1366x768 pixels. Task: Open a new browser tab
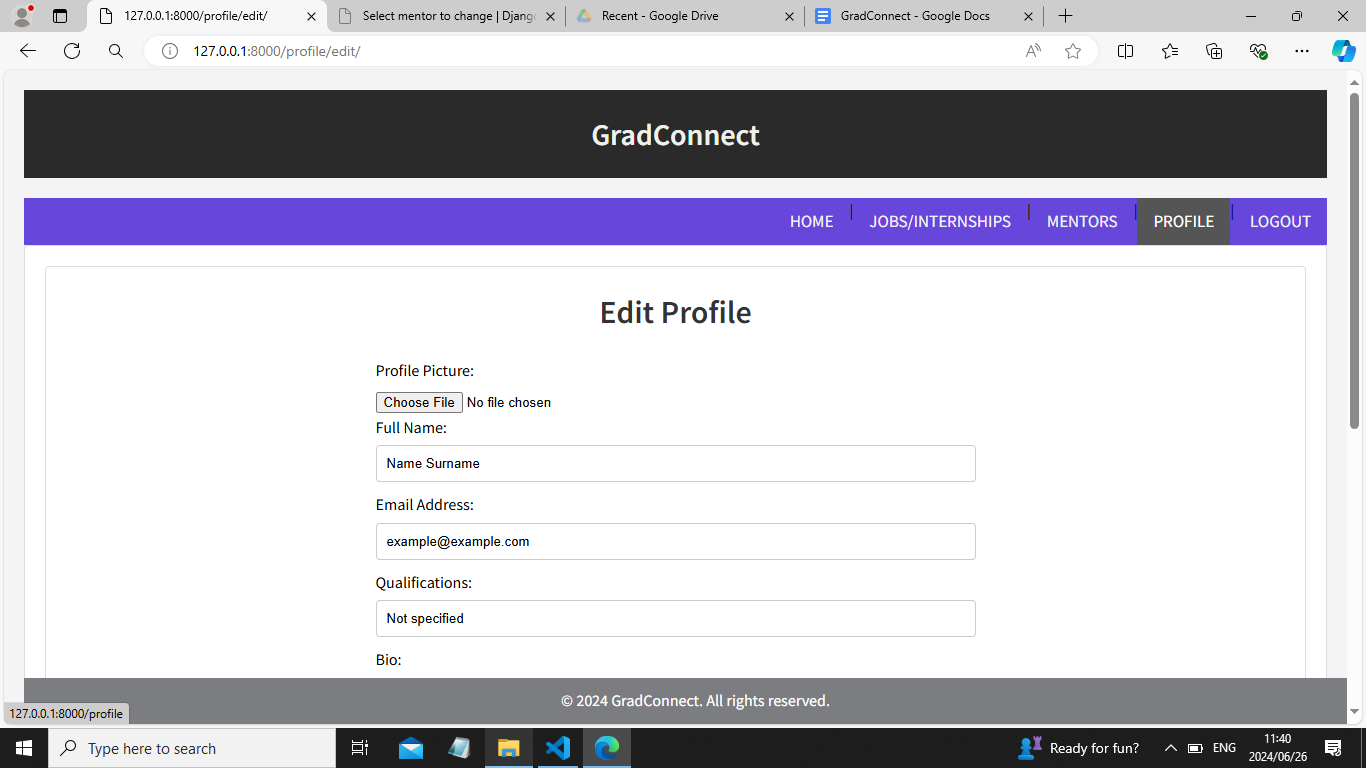pyautogui.click(x=1065, y=16)
